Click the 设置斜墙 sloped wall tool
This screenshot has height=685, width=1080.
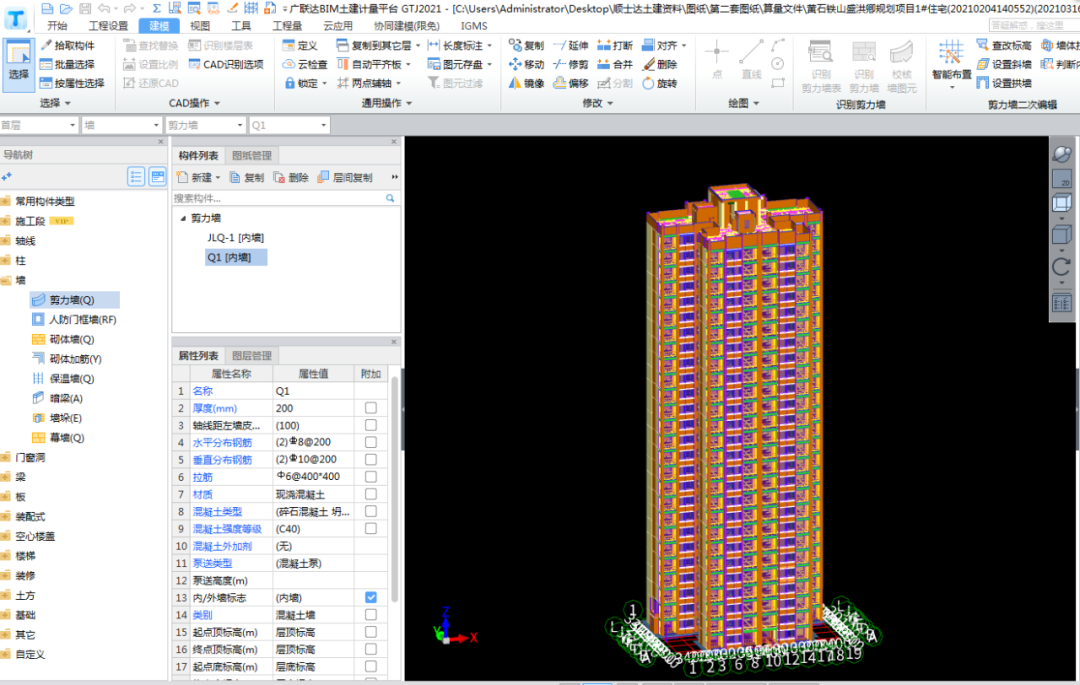tap(1004, 64)
